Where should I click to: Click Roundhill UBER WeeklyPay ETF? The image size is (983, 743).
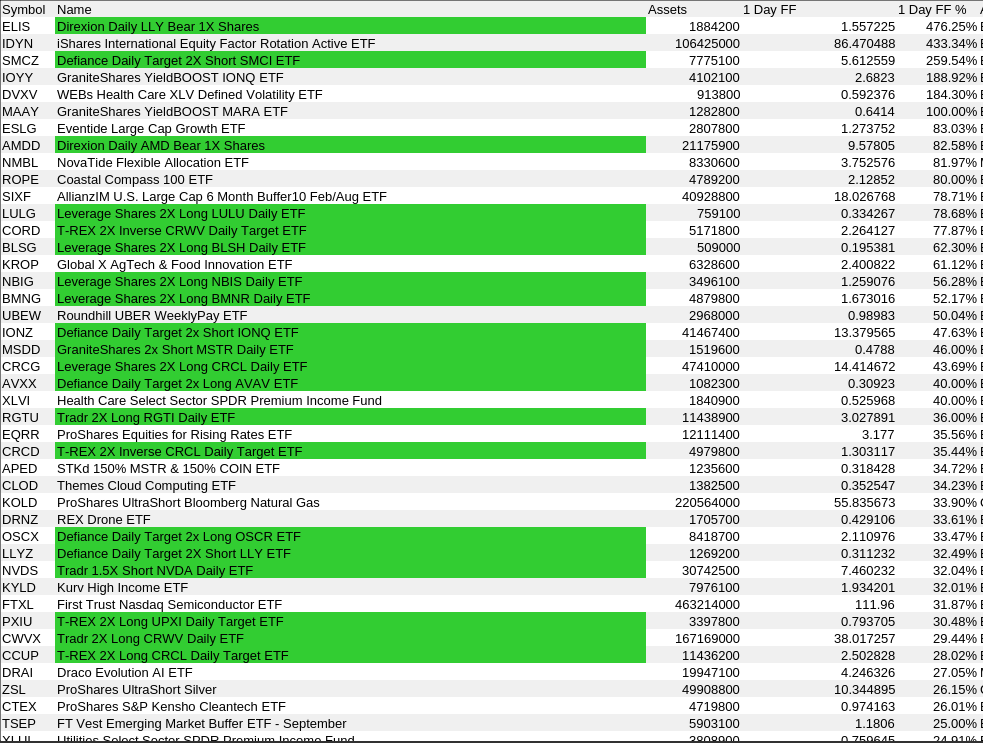152,315
